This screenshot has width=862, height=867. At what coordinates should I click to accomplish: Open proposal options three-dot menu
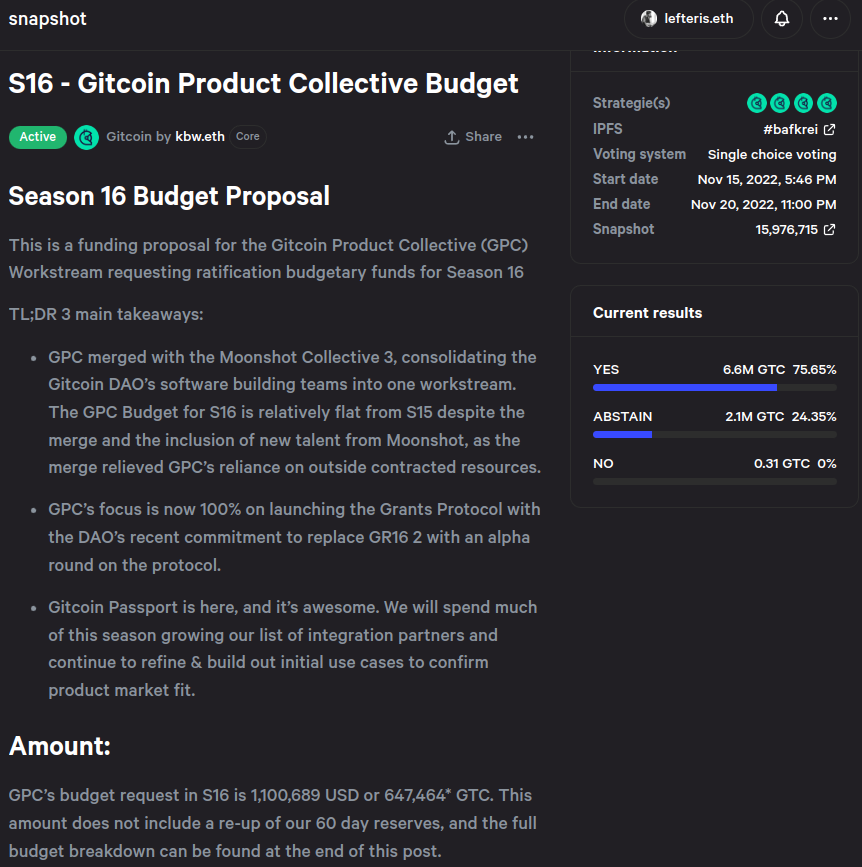coord(525,137)
